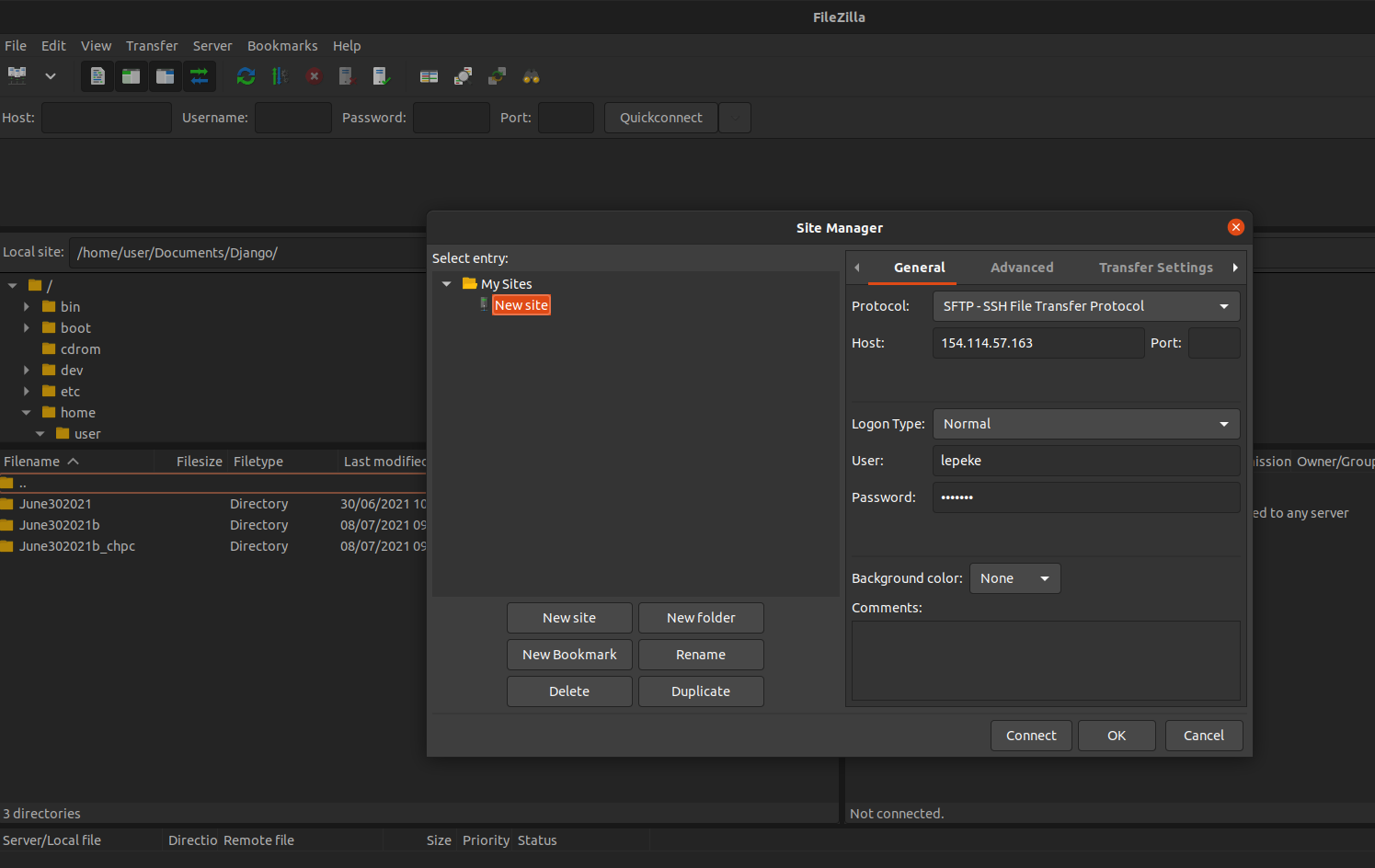
Task: Open the Server menu
Action: [212, 46]
